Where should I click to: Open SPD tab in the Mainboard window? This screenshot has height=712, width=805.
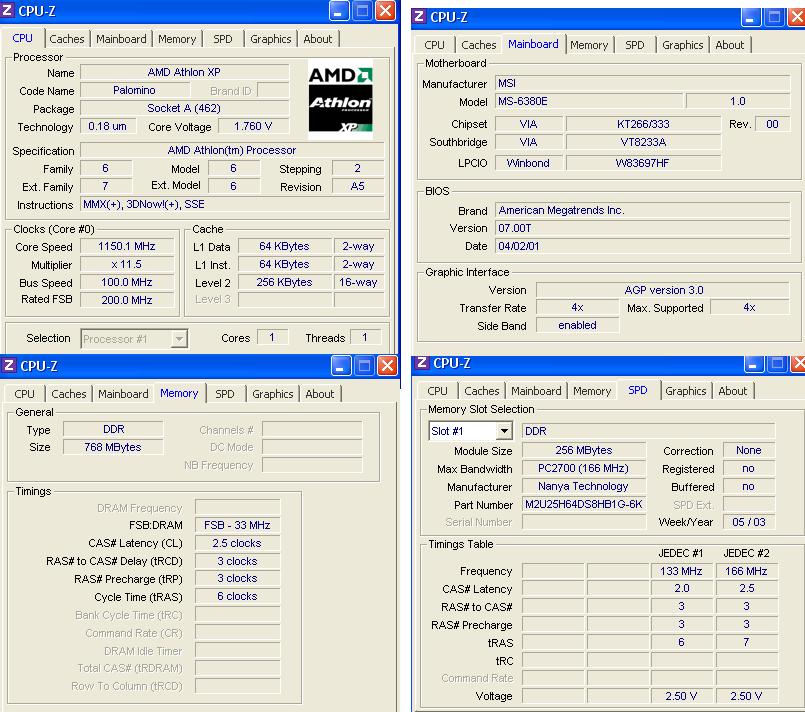[635, 45]
